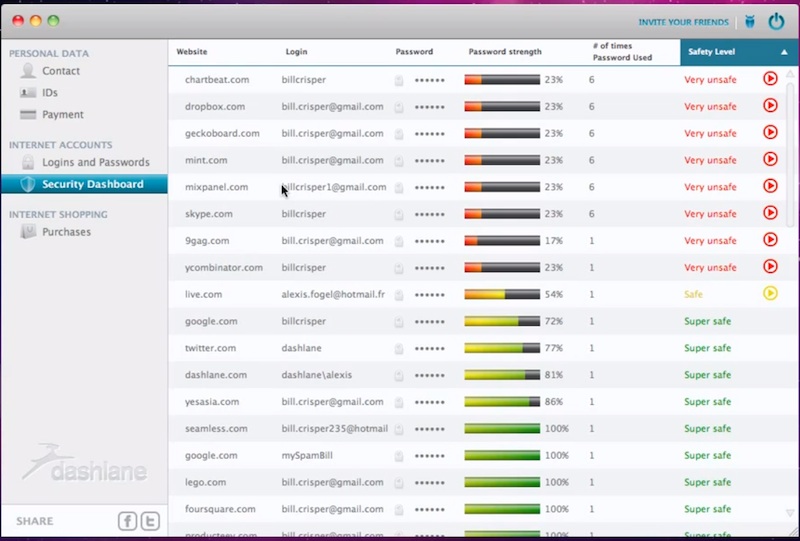
Task: Click yellow play icon for live.com
Action: coord(770,293)
